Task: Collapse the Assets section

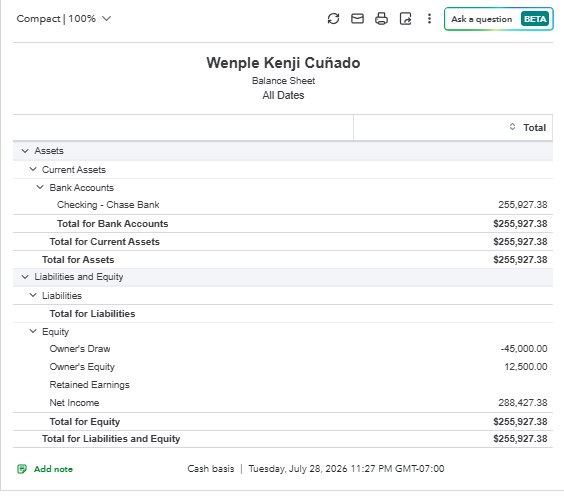Action: coord(25,151)
